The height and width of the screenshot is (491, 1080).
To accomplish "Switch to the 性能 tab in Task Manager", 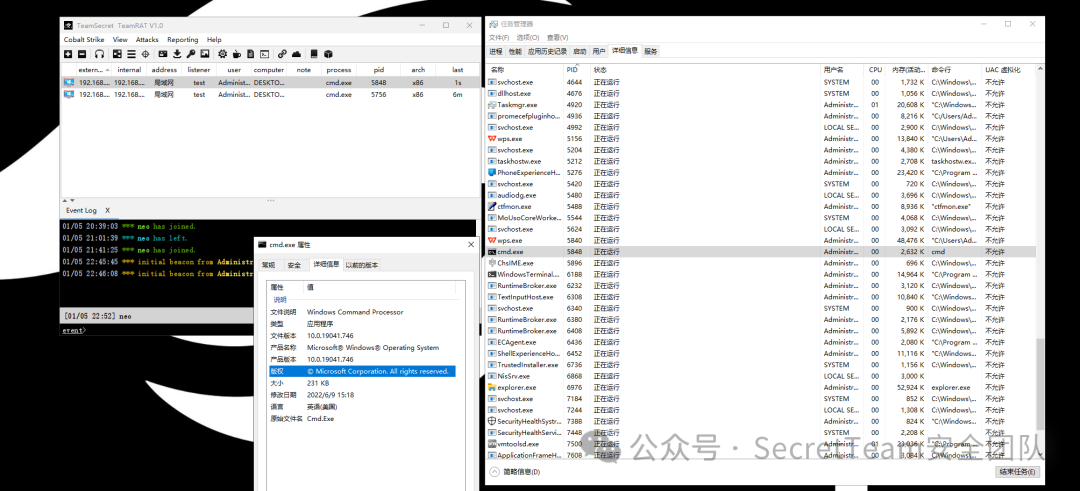I will click(x=515, y=51).
